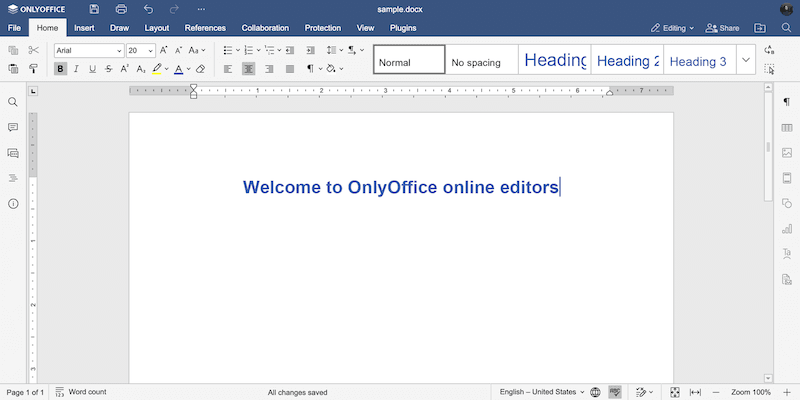Open the Find search icon in left sidebar
800x400 pixels.
[x=13, y=102]
